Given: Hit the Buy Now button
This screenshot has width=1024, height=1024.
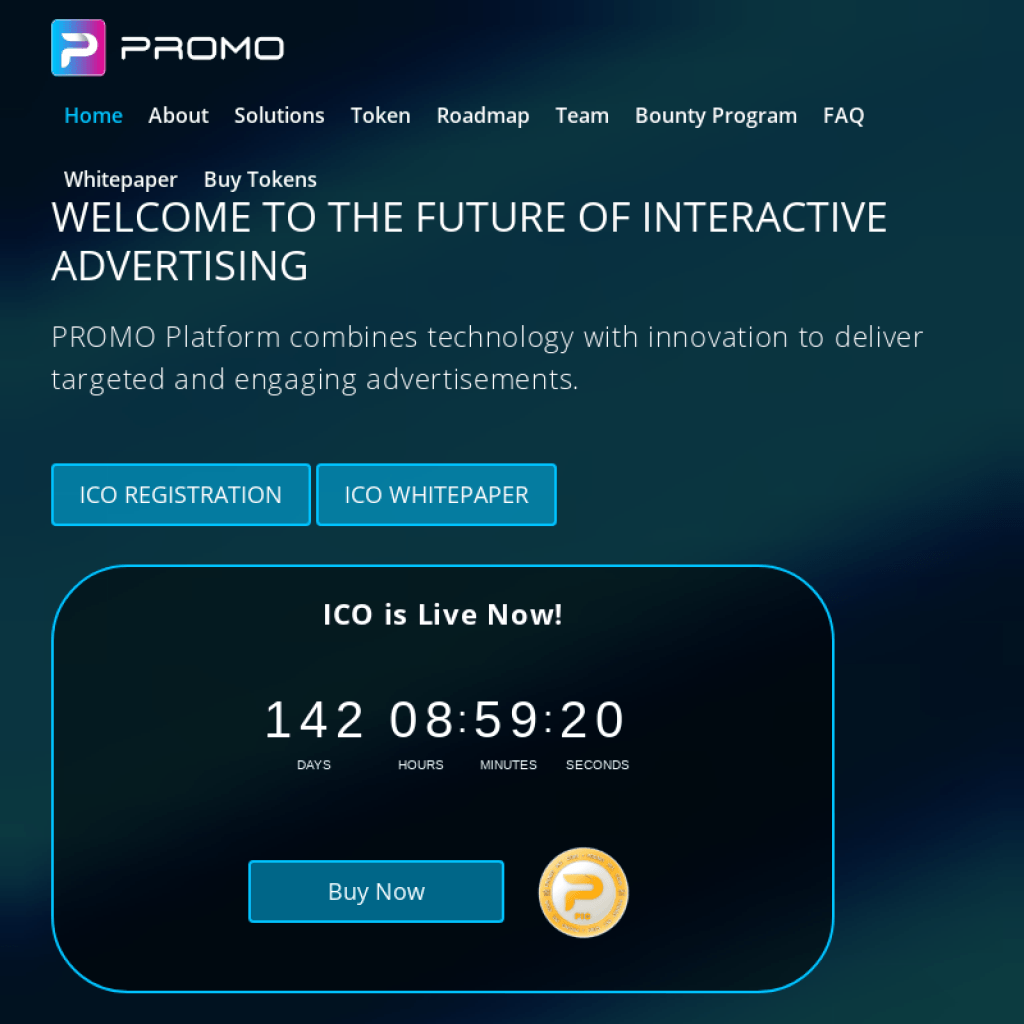Looking at the screenshot, I should (x=376, y=891).
